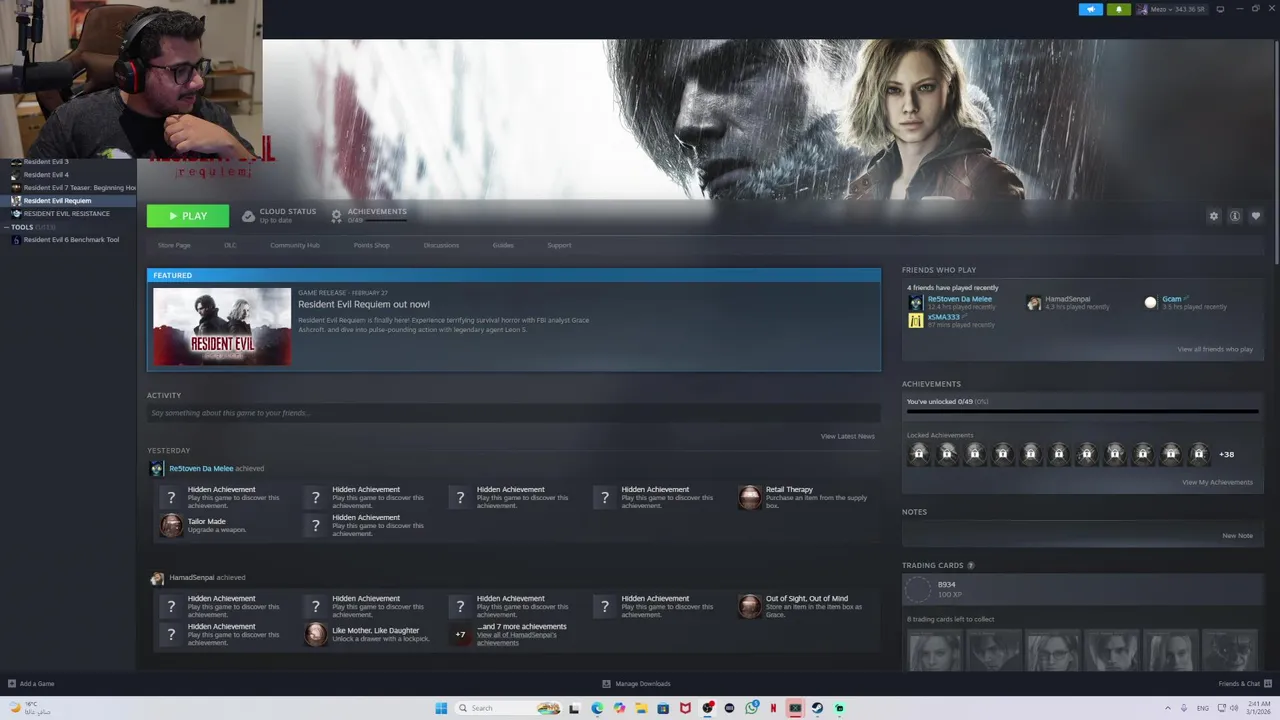The image size is (1280, 720).
Task: Click View all friends who play
Action: 1215,349
